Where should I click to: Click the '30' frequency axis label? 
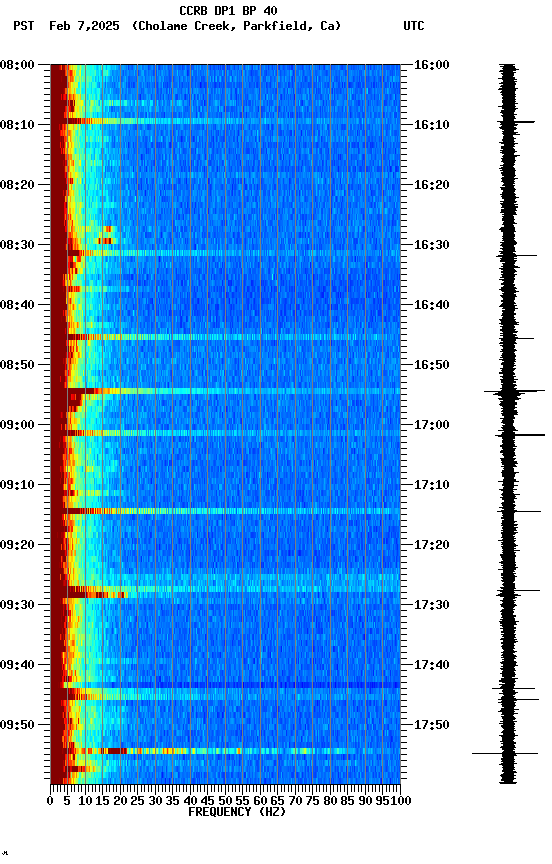click(x=155, y=802)
